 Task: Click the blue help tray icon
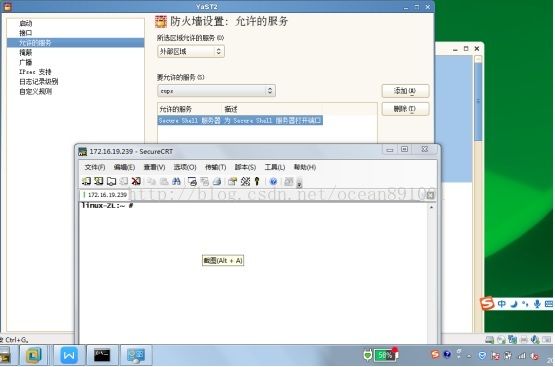(447, 354)
